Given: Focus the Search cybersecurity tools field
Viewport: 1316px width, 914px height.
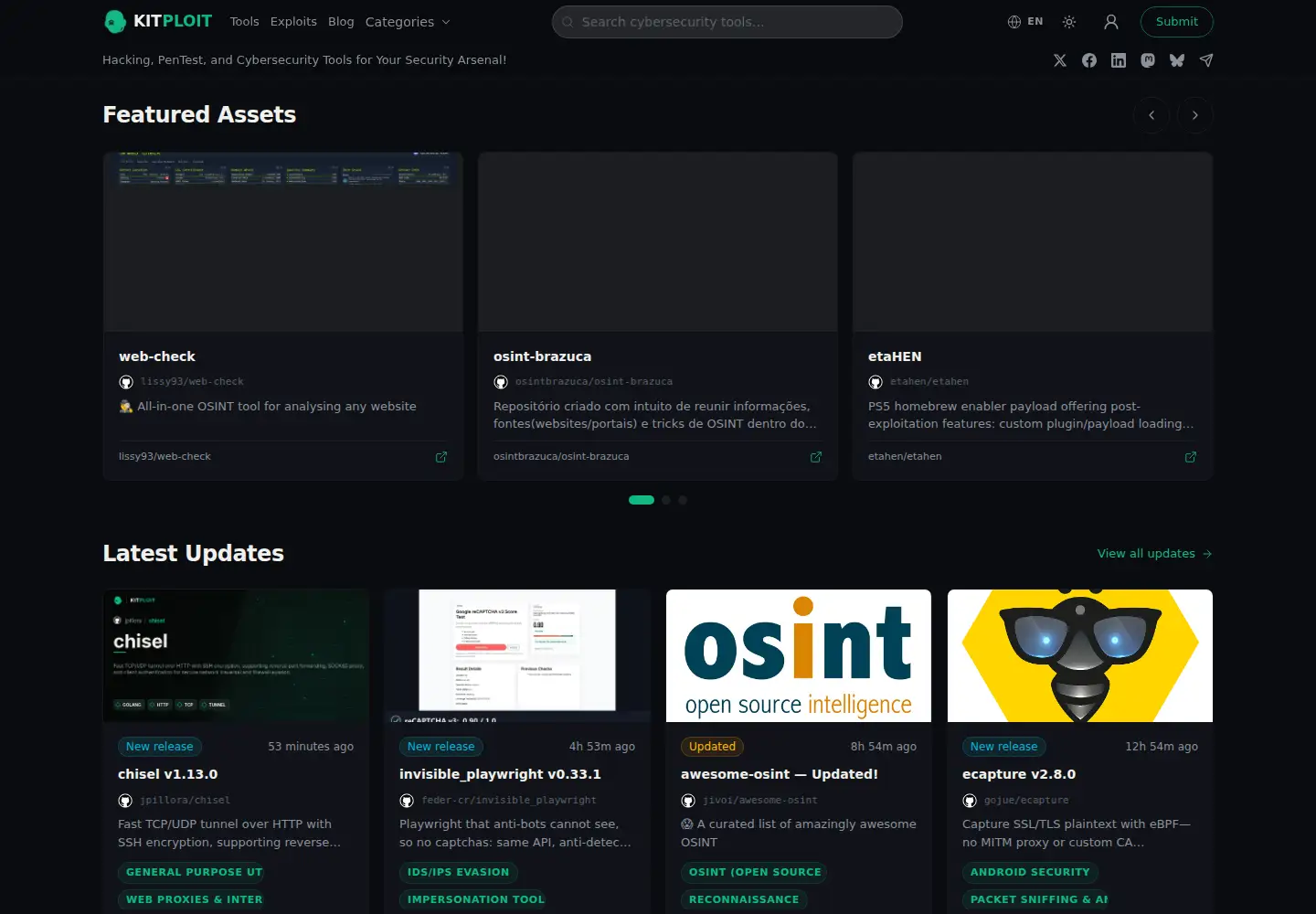Looking at the screenshot, I should point(727,22).
